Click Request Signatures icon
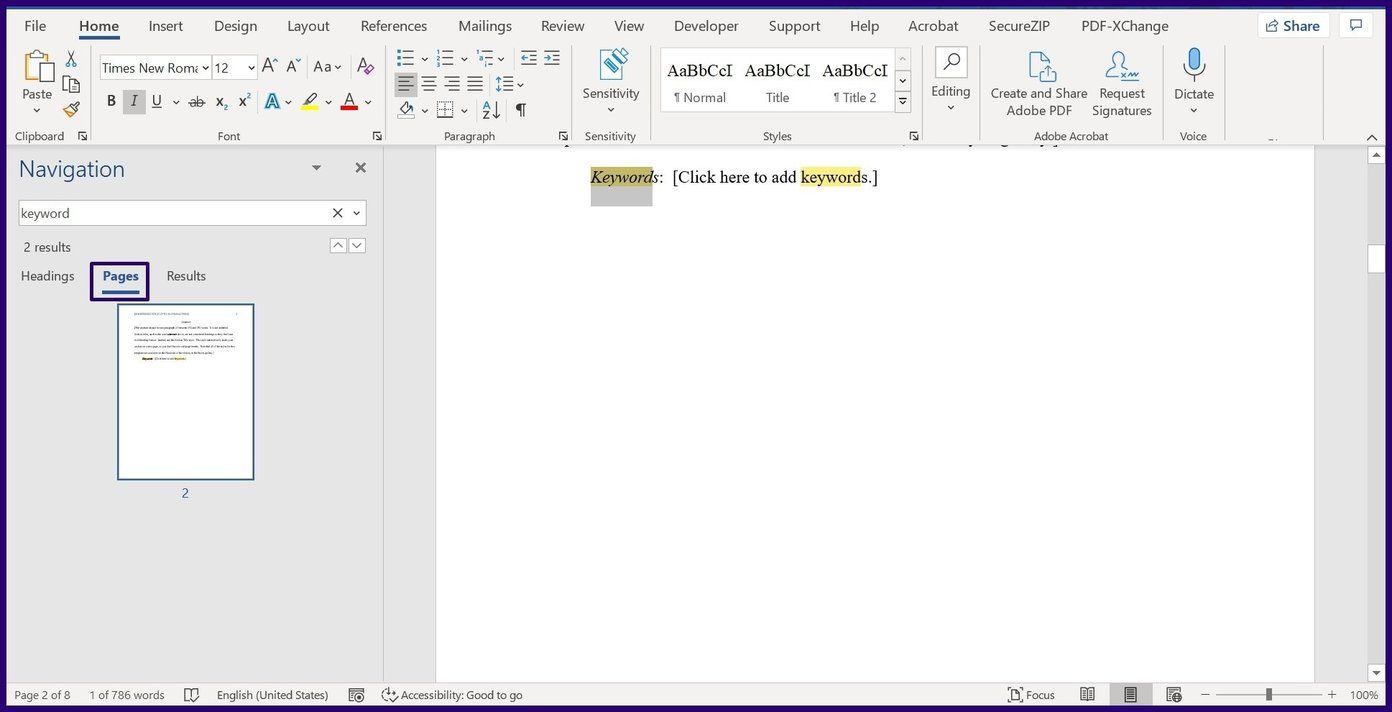 tap(1122, 84)
